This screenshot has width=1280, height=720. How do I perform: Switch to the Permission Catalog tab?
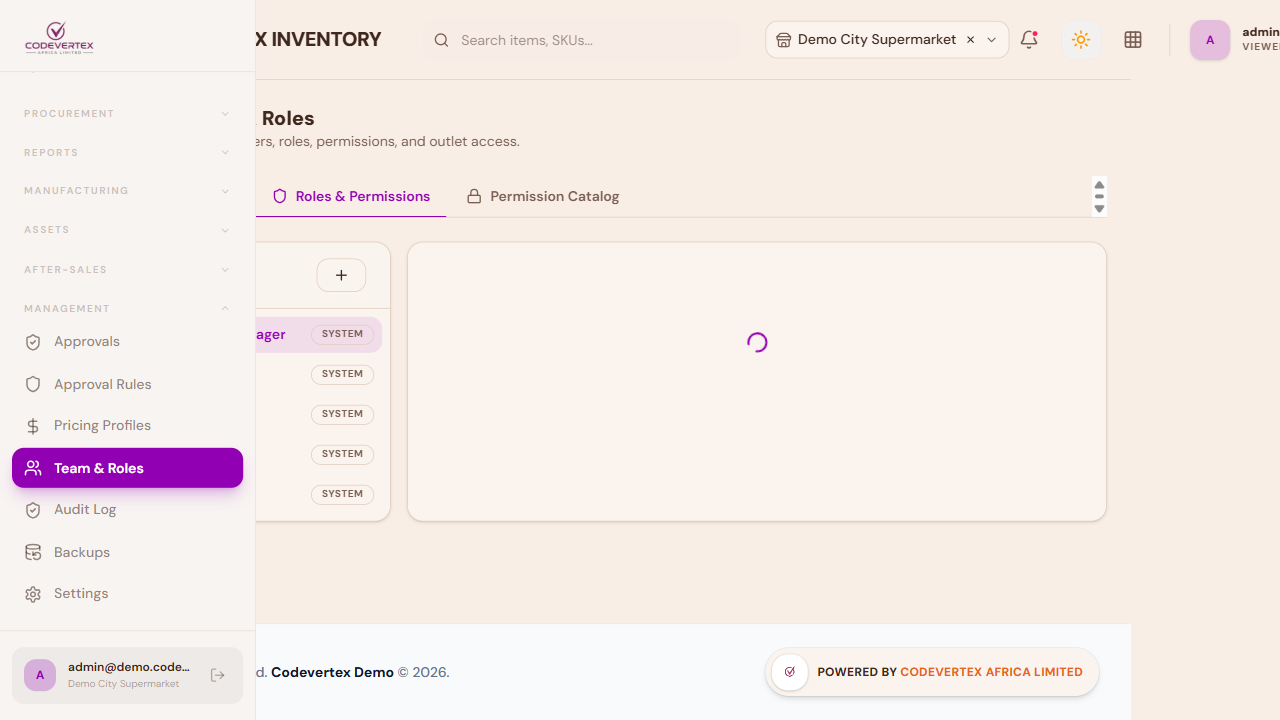click(x=543, y=196)
